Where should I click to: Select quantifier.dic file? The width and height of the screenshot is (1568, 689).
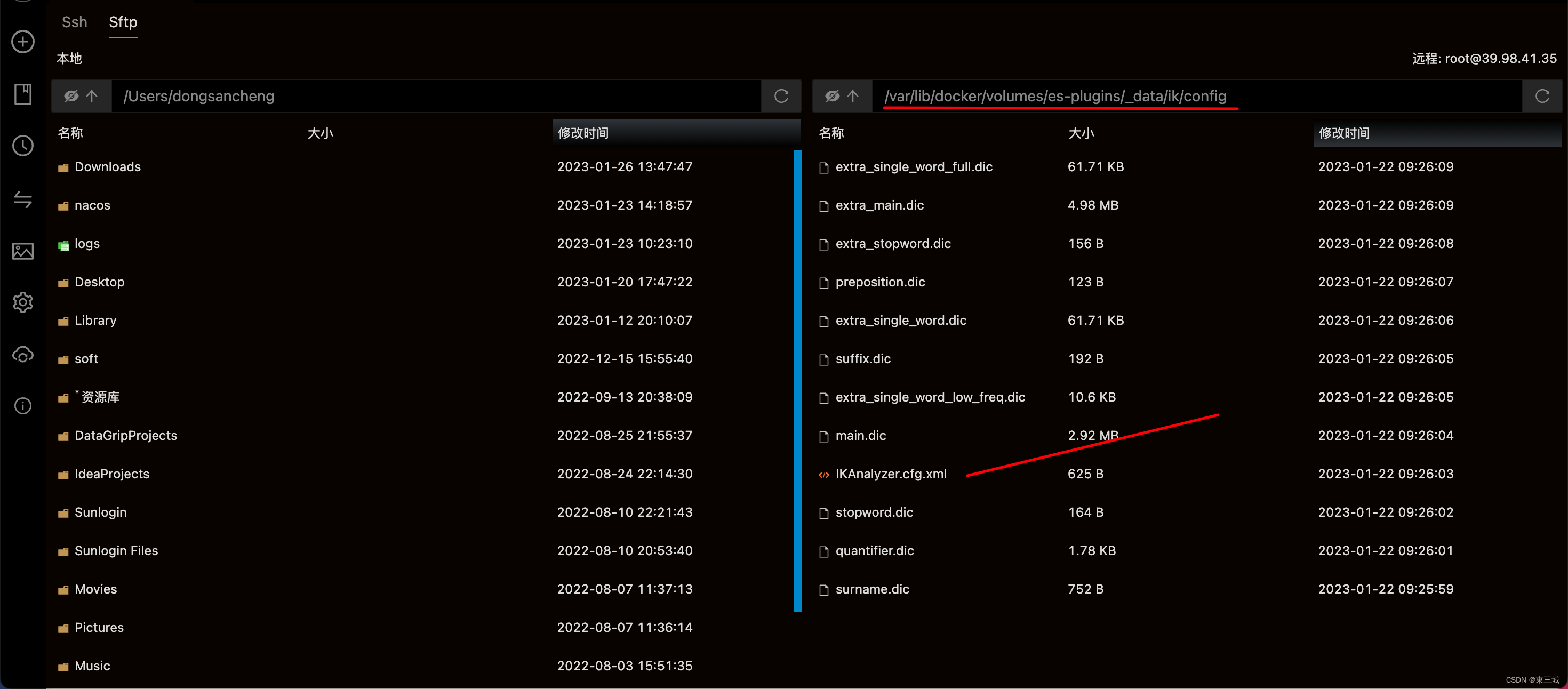874,550
